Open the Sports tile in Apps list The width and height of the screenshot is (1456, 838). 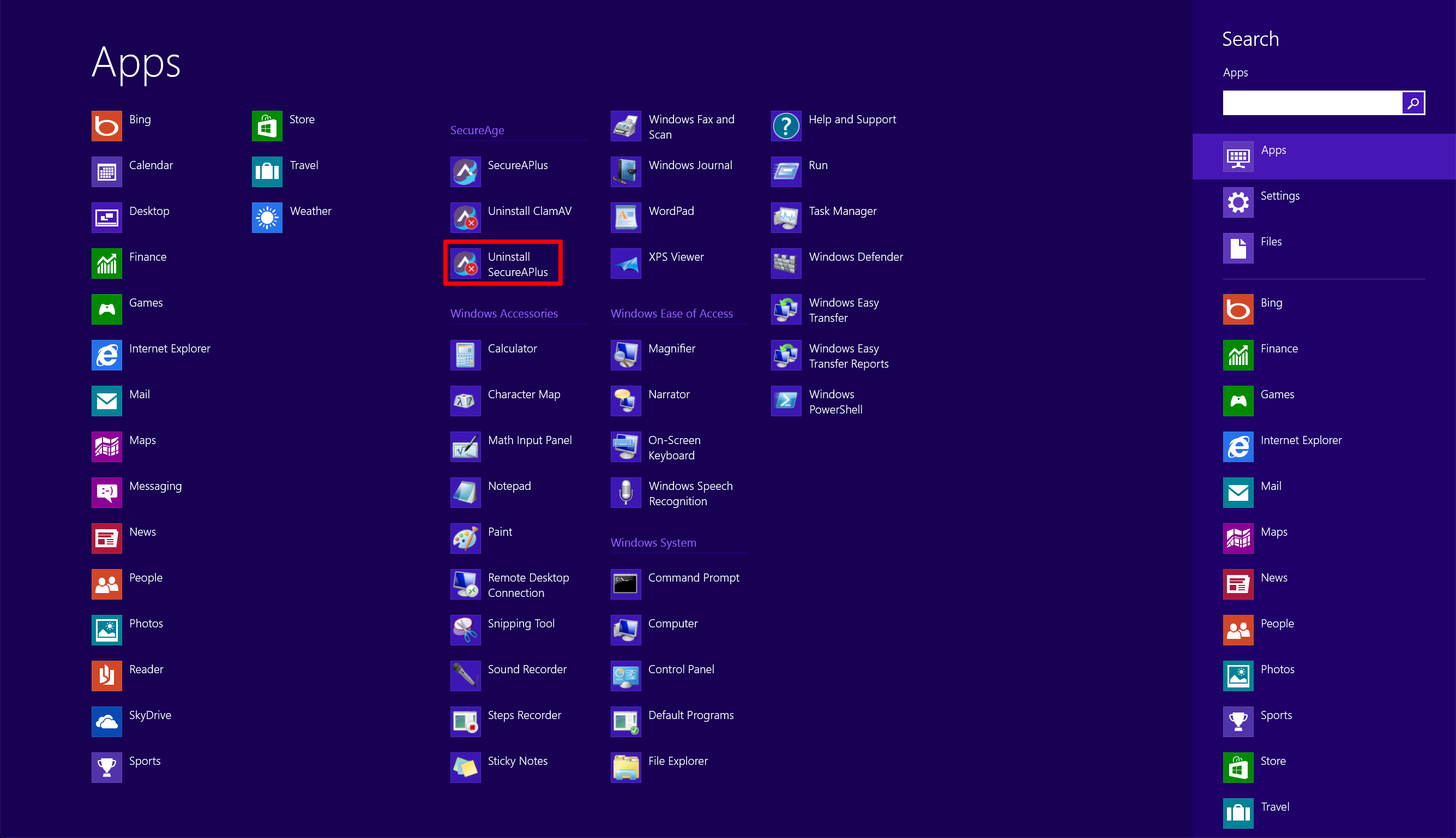pyautogui.click(x=106, y=767)
